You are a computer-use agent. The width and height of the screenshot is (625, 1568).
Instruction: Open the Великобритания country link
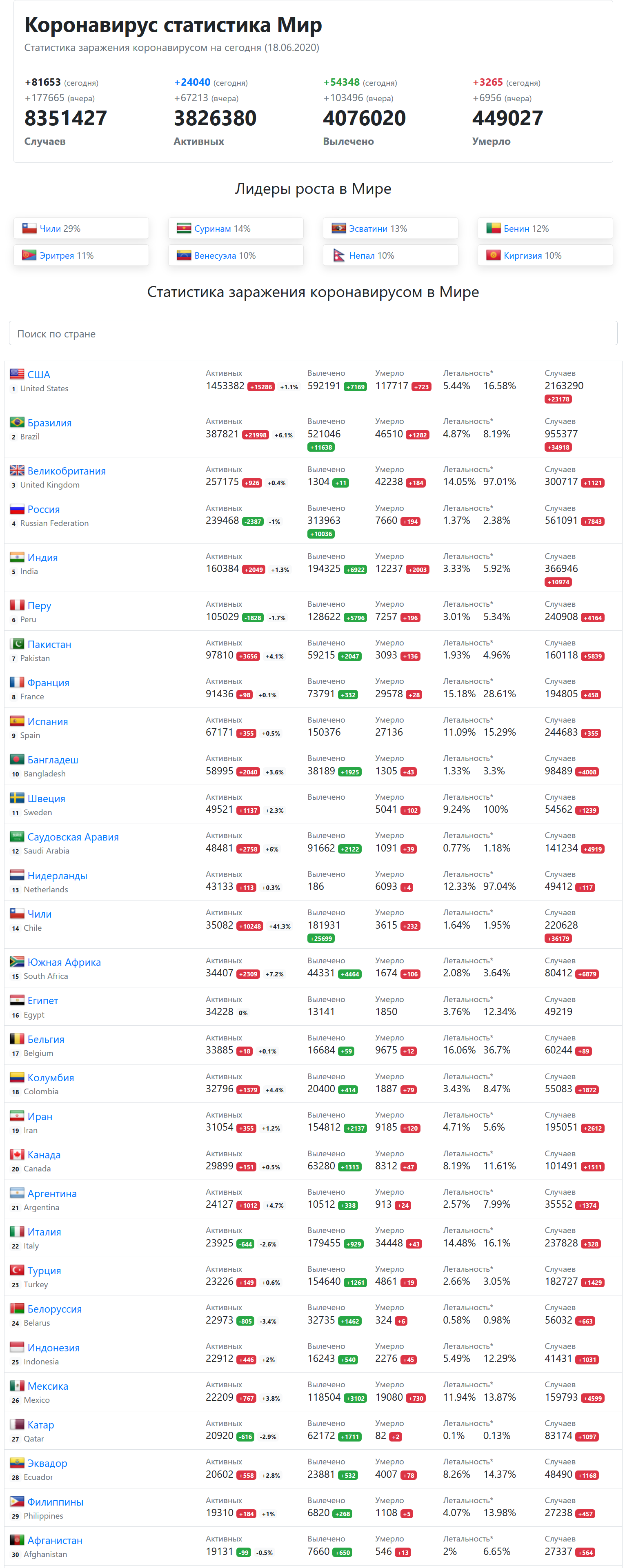tap(67, 471)
